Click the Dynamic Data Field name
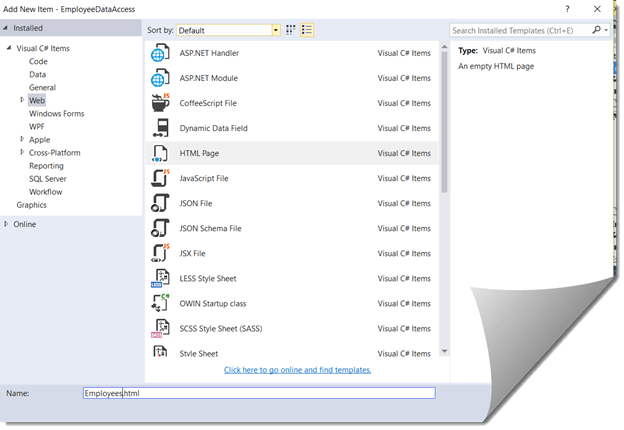 (213, 128)
